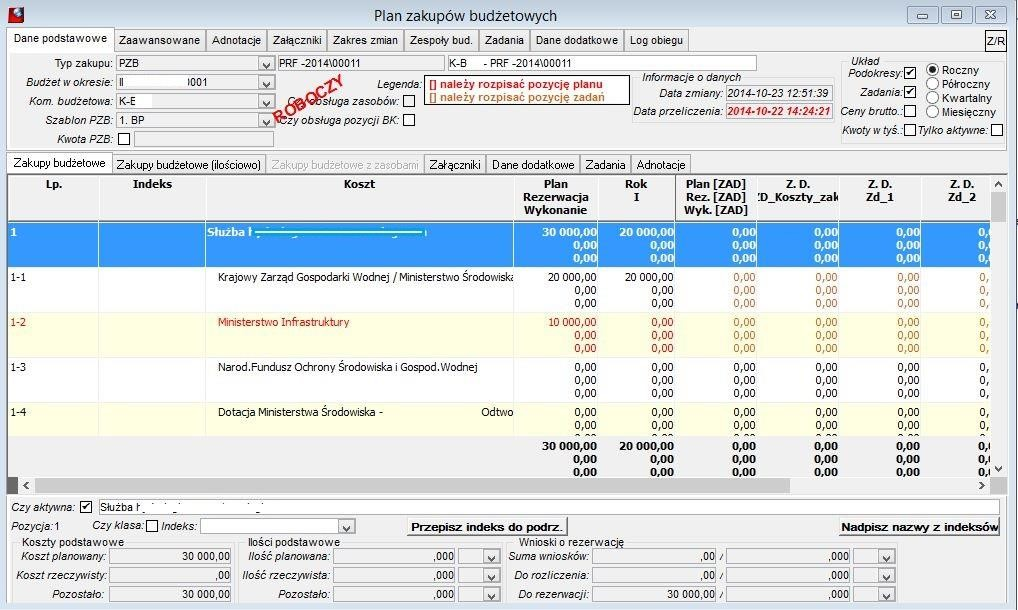The width and height of the screenshot is (1018, 610).
Task: Click the Z/R button in top right
Action: 995,42
